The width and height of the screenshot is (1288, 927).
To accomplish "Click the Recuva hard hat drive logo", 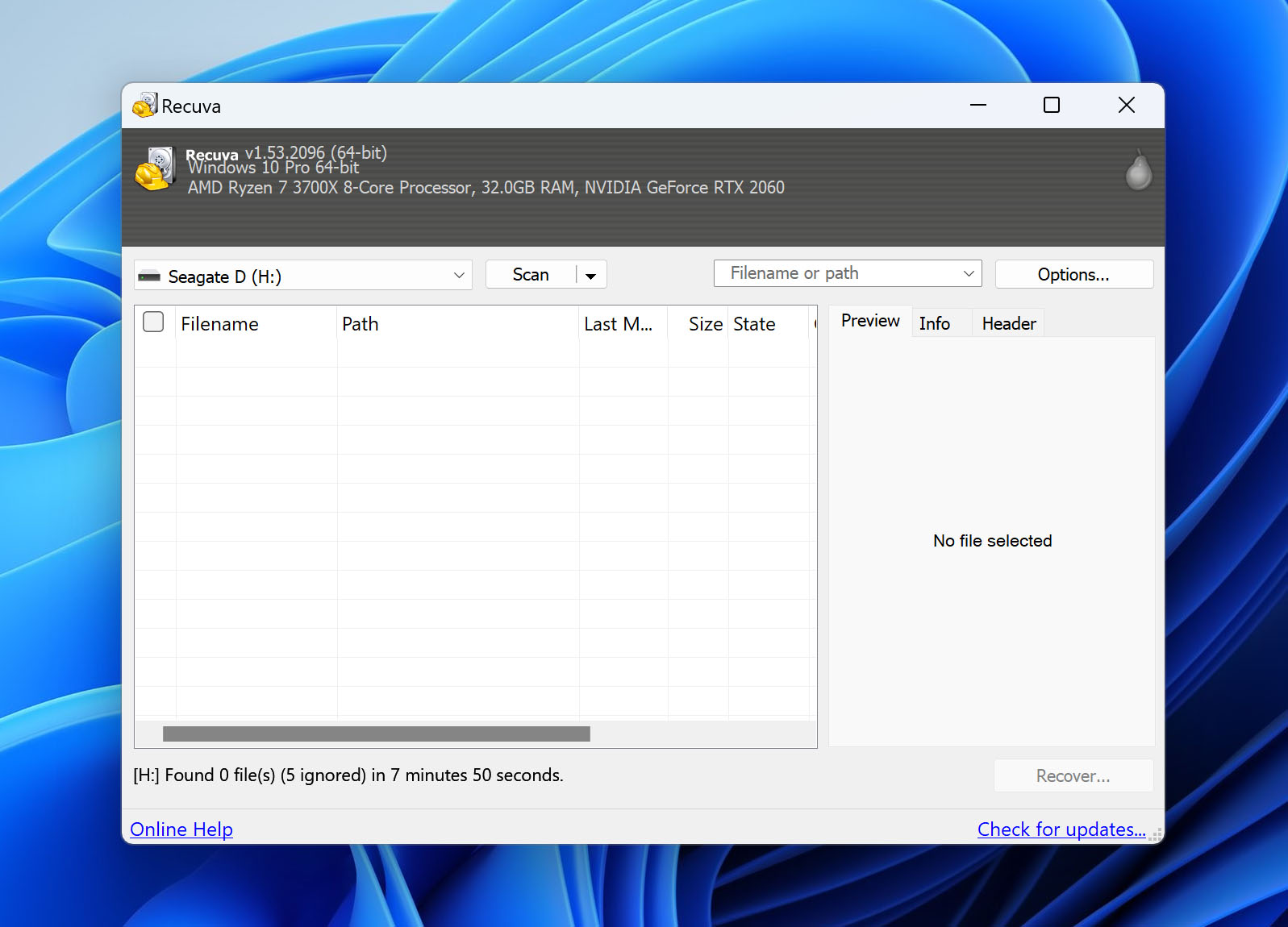I will [x=156, y=168].
